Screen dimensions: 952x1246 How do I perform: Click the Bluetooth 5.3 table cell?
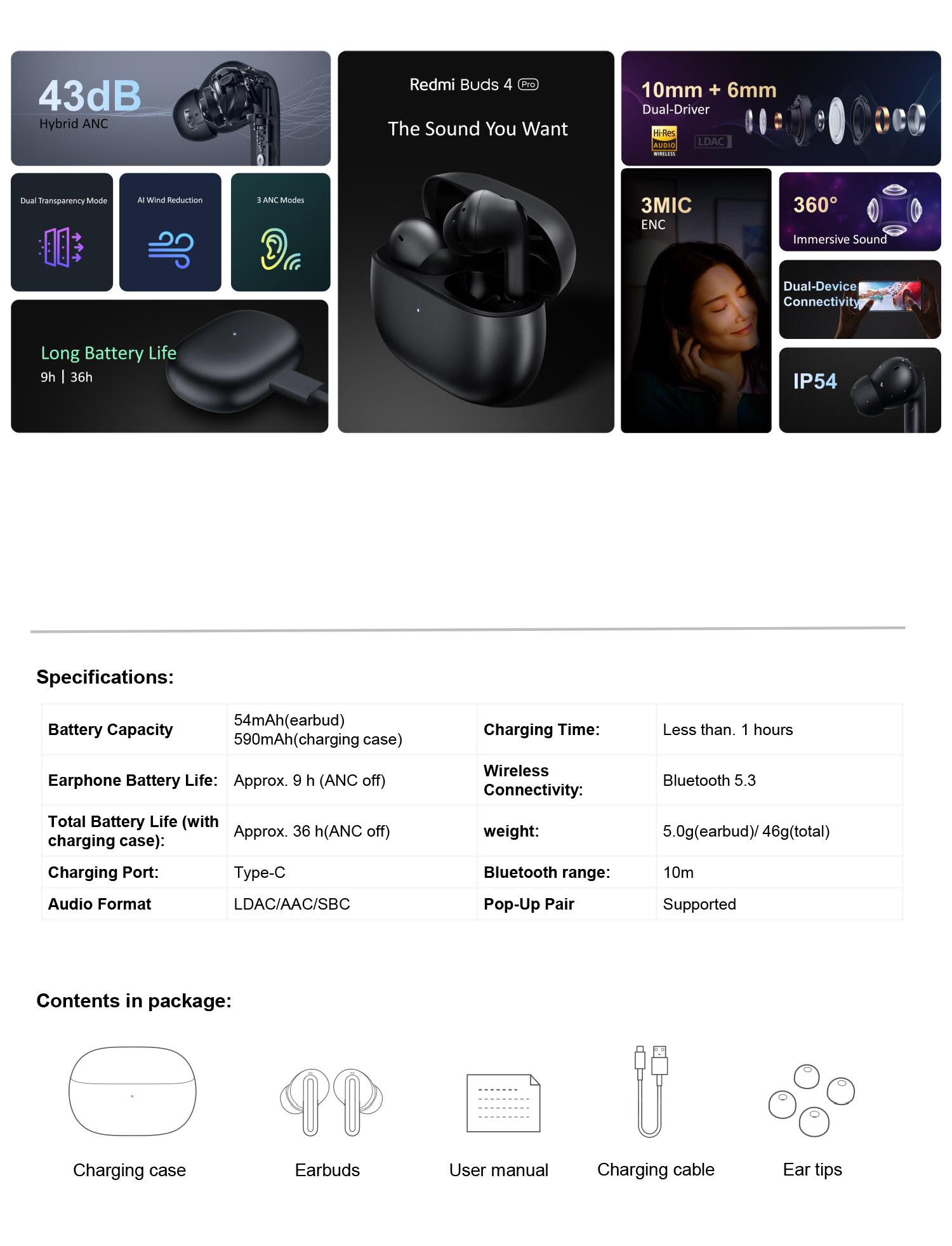(779, 780)
